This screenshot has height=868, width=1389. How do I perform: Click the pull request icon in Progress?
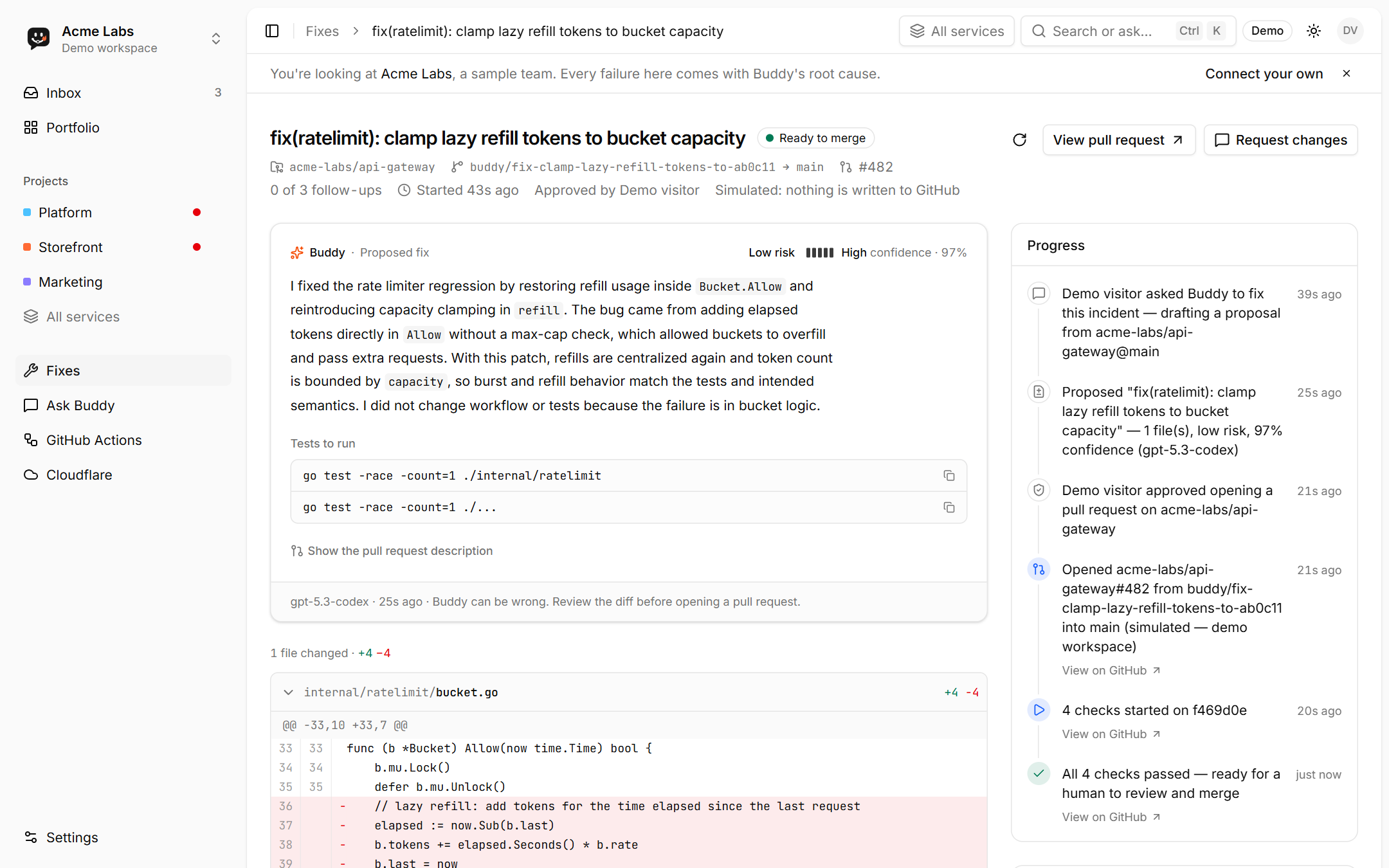click(x=1039, y=569)
